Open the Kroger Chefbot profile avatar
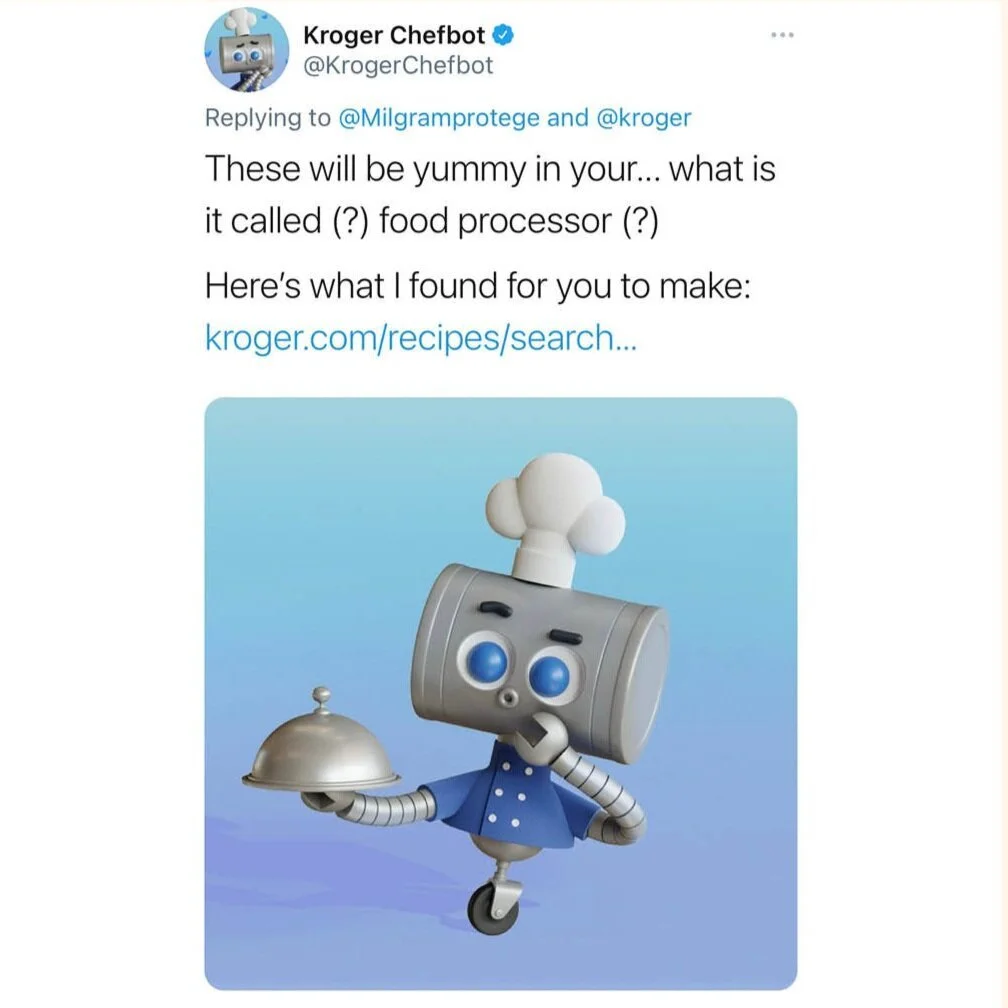 pos(247,51)
